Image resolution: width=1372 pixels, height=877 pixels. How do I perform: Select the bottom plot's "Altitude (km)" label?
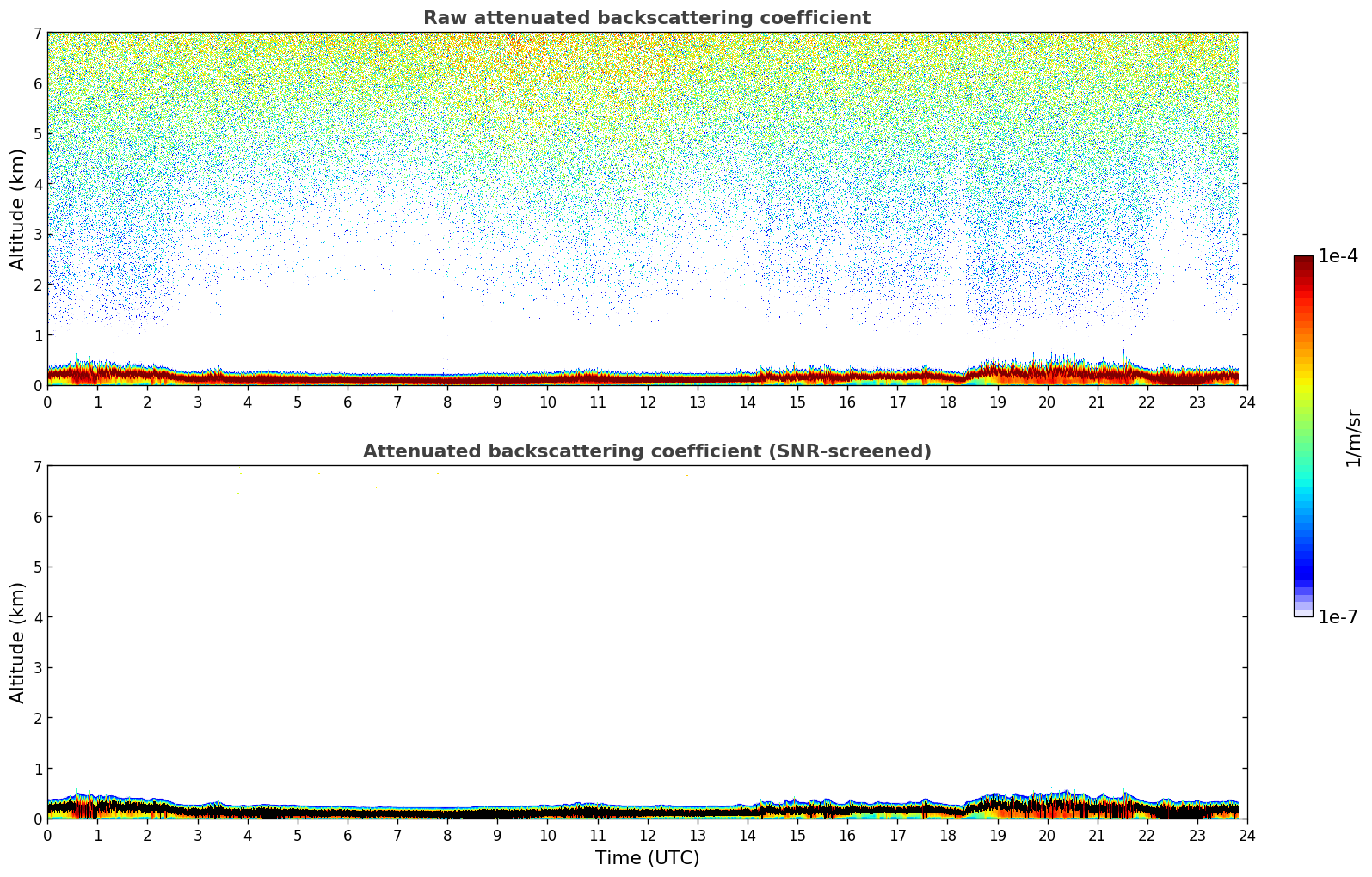(18, 642)
